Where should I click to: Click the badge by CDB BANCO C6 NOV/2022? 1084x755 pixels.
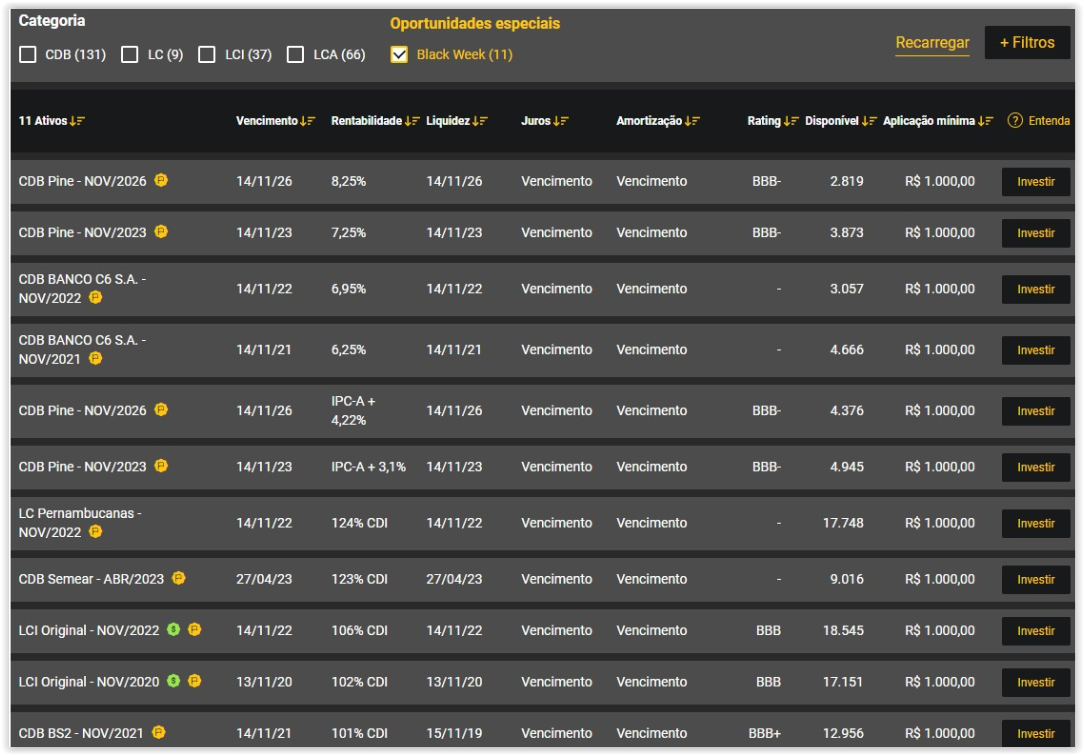pos(95,297)
